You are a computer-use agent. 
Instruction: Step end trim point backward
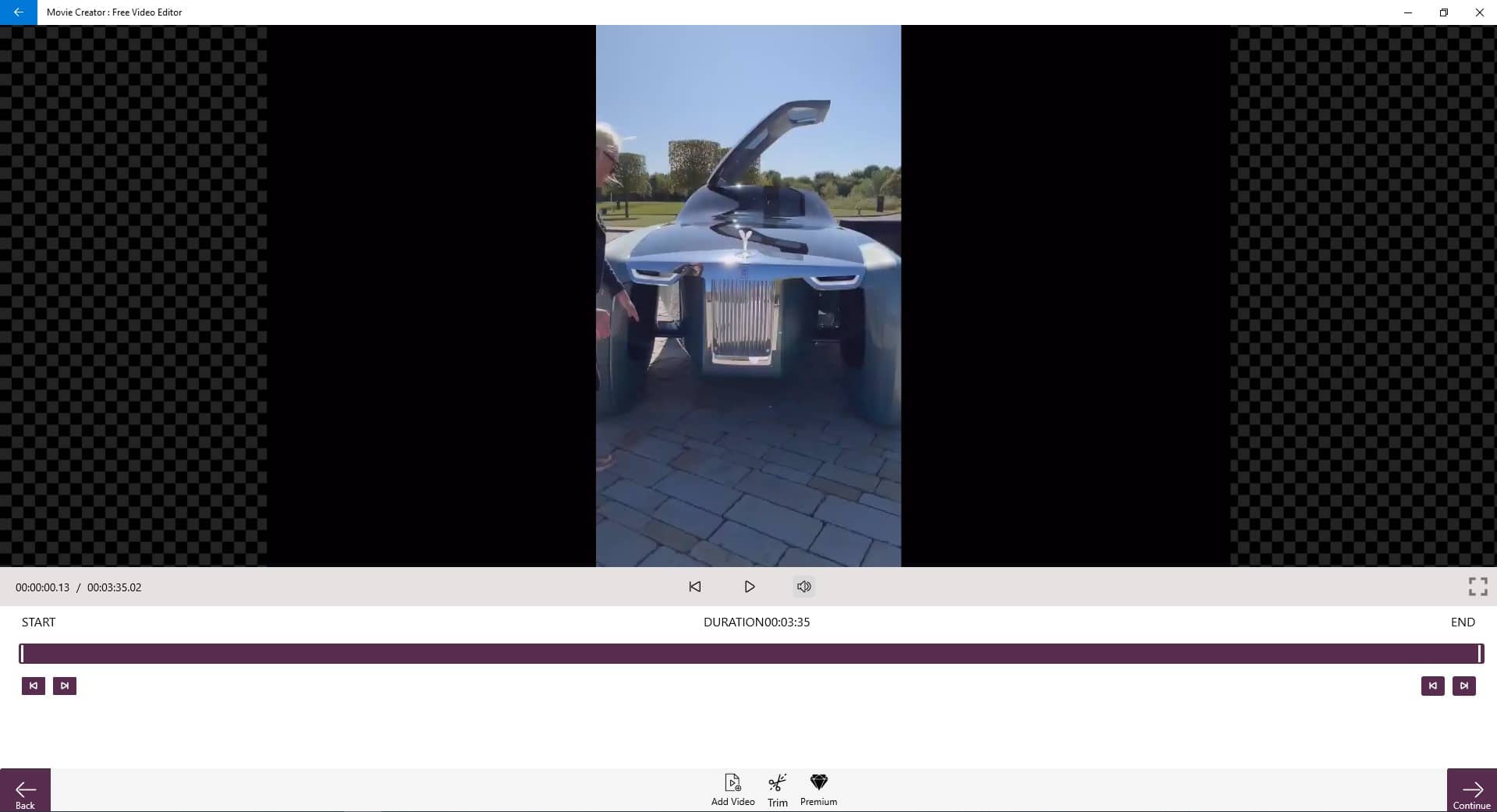1432,686
